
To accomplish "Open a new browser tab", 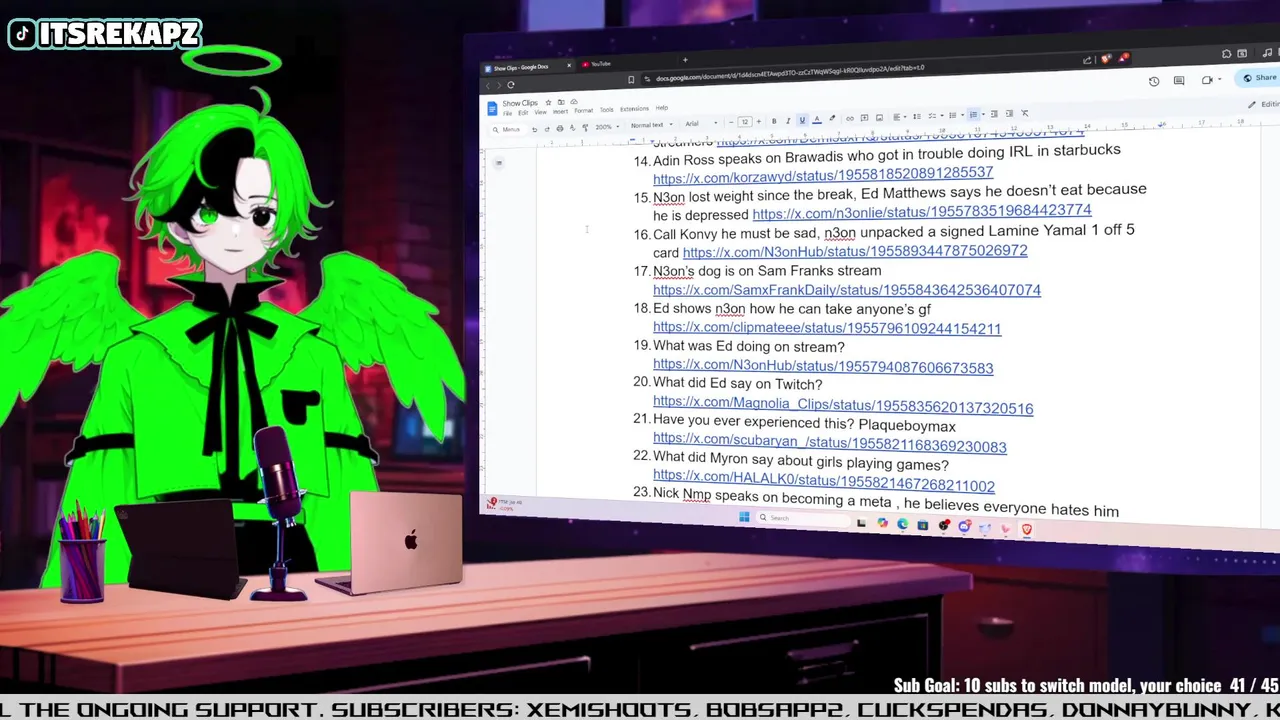I will click(685, 60).
